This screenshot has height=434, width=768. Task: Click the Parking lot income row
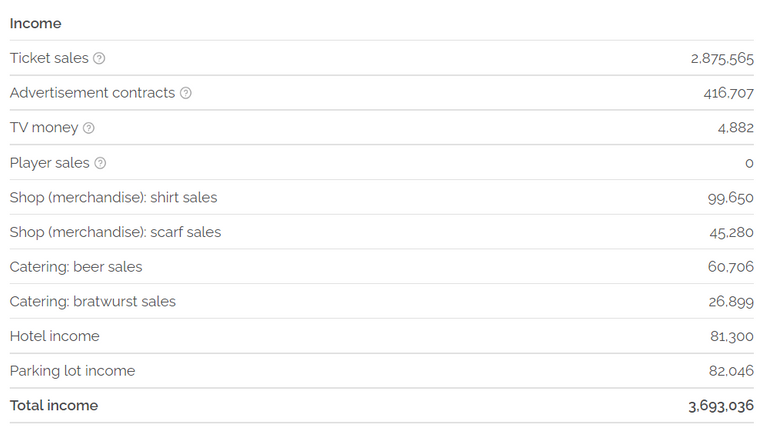pyautogui.click(x=382, y=371)
